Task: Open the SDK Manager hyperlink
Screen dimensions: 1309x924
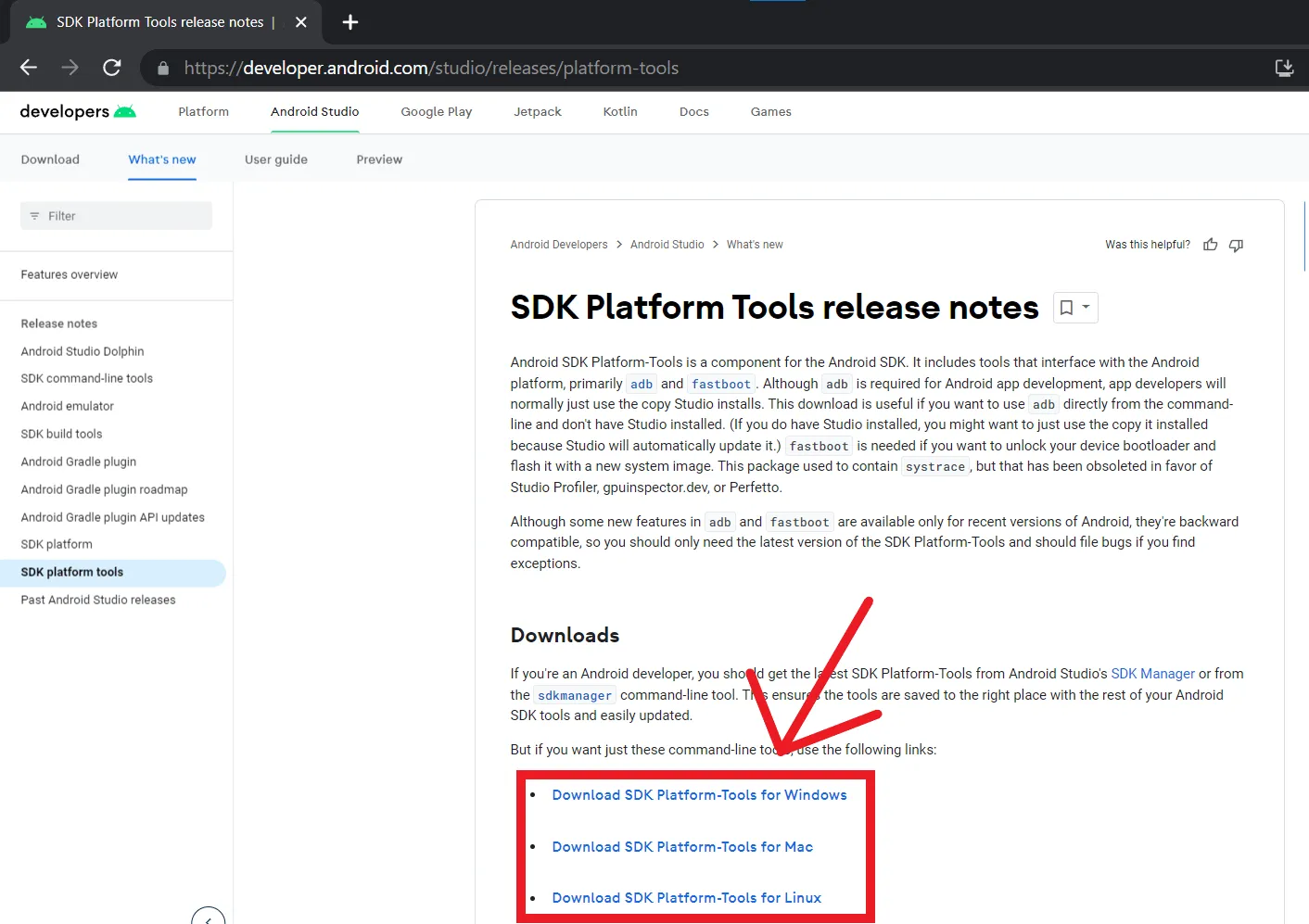Action: tap(1152, 674)
